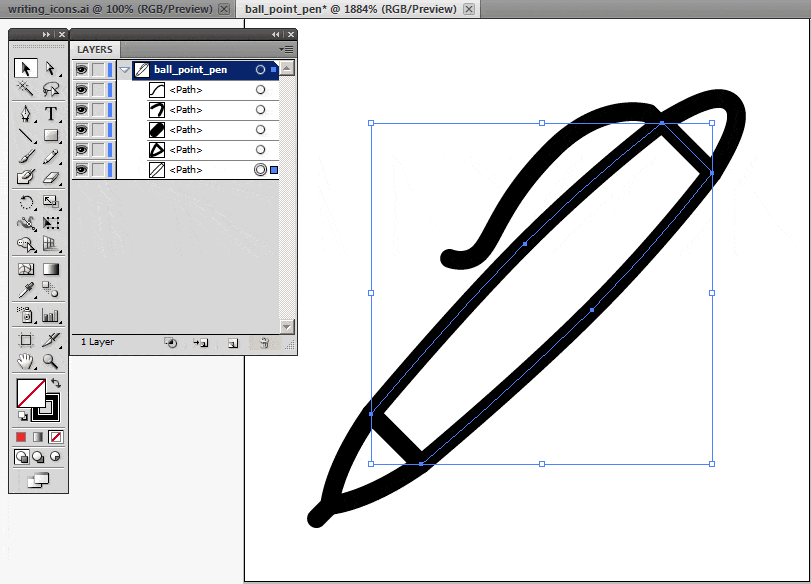The height and width of the screenshot is (584, 811).
Task: Select the Hand tool
Action: [x=26, y=361]
